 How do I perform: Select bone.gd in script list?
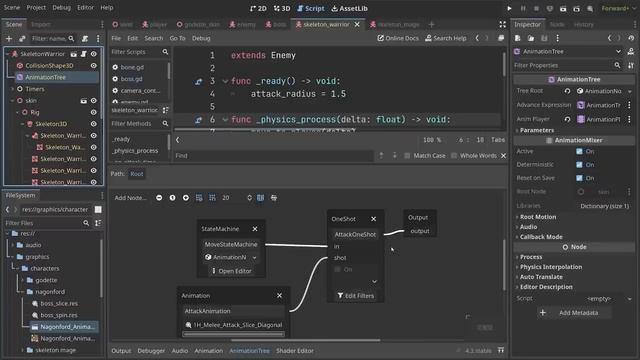point(132,67)
